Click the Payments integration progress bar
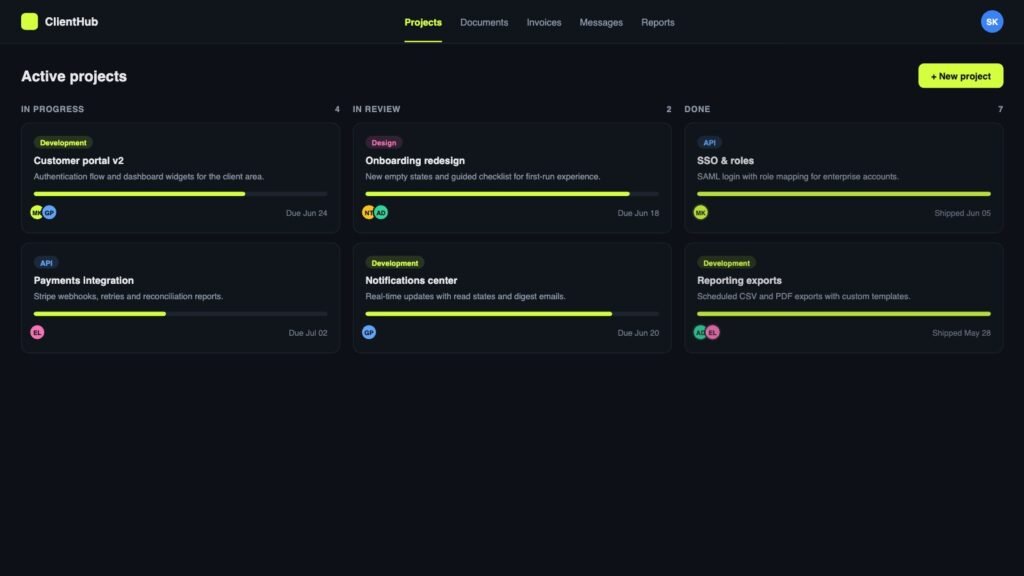This screenshot has width=1024, height=576. point(180,314)
